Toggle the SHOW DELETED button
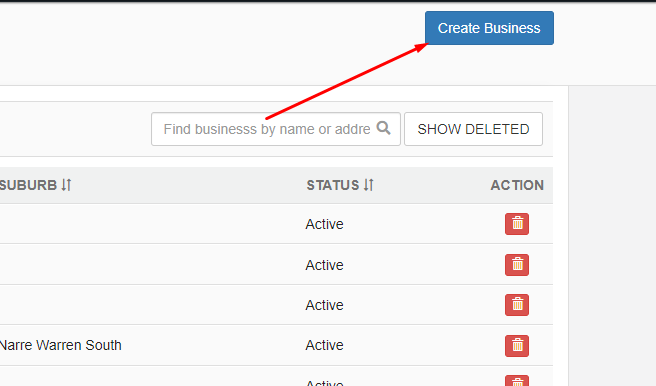 point(473,129)
